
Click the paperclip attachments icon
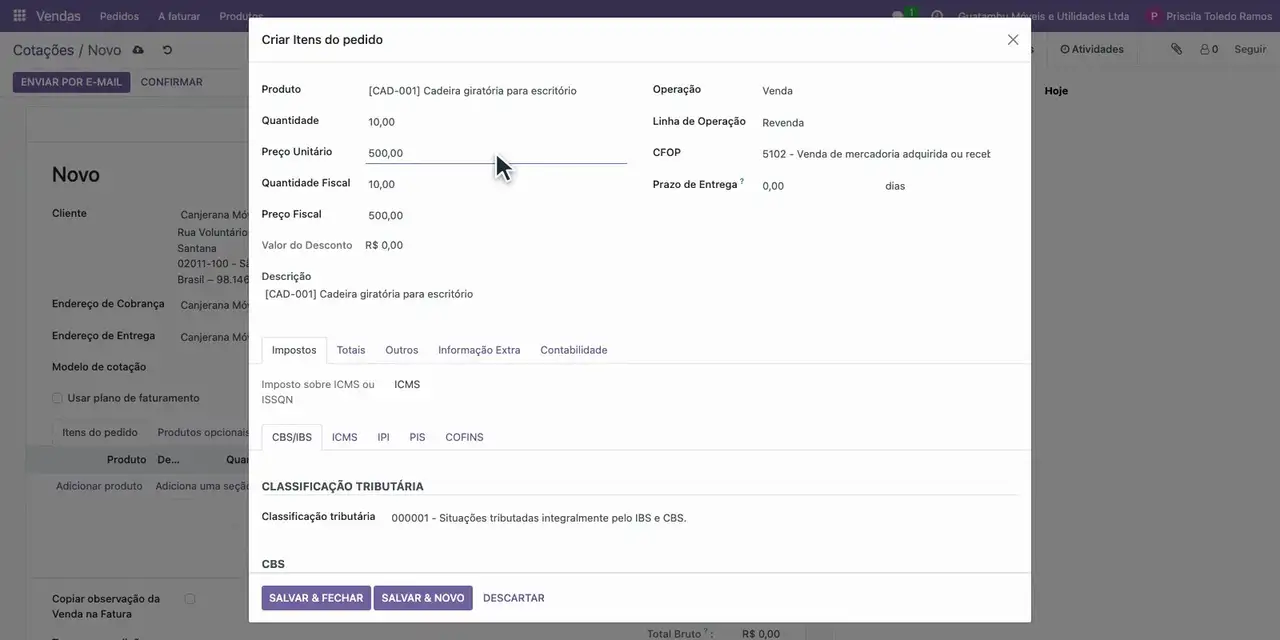pyautogui.click(x=1176, y=49)
